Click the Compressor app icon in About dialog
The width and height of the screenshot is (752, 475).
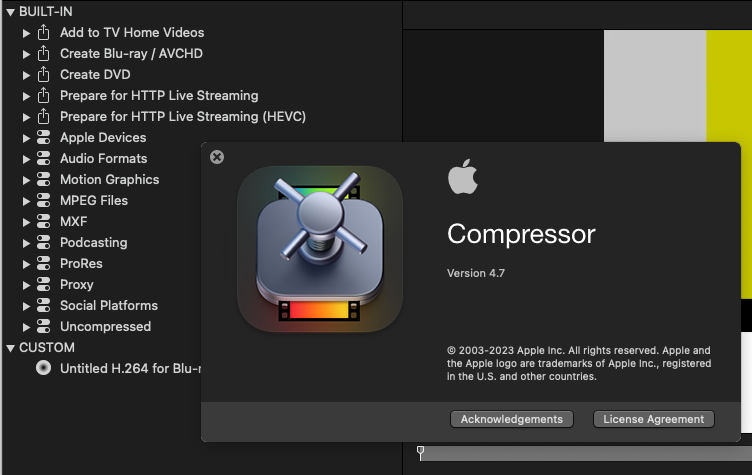tap(320, 249)
